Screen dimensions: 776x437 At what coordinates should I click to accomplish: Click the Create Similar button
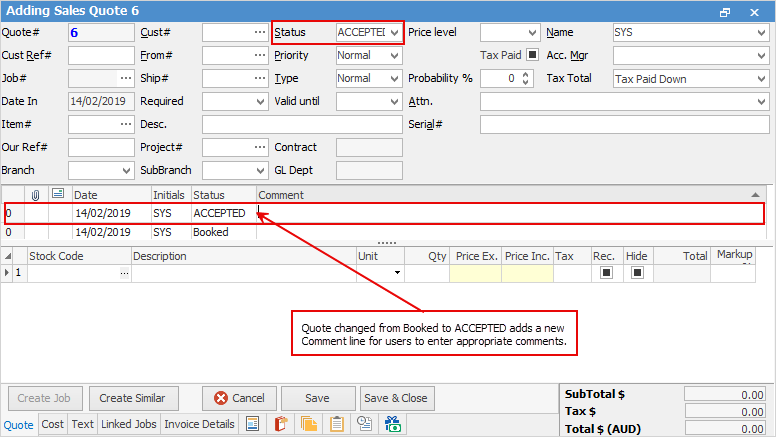(133, 398)
